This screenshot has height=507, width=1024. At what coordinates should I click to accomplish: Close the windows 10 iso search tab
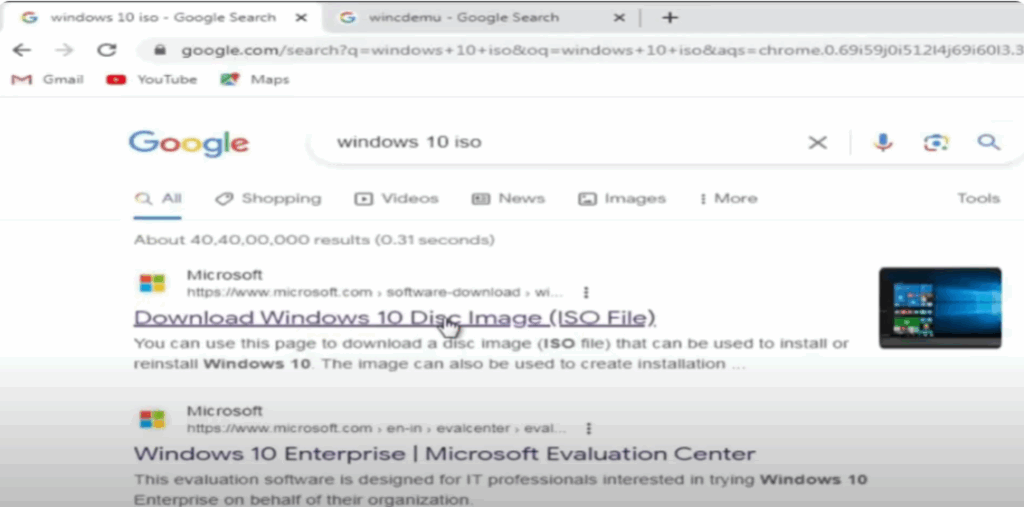pyautogui.click(x=301, y=18)
